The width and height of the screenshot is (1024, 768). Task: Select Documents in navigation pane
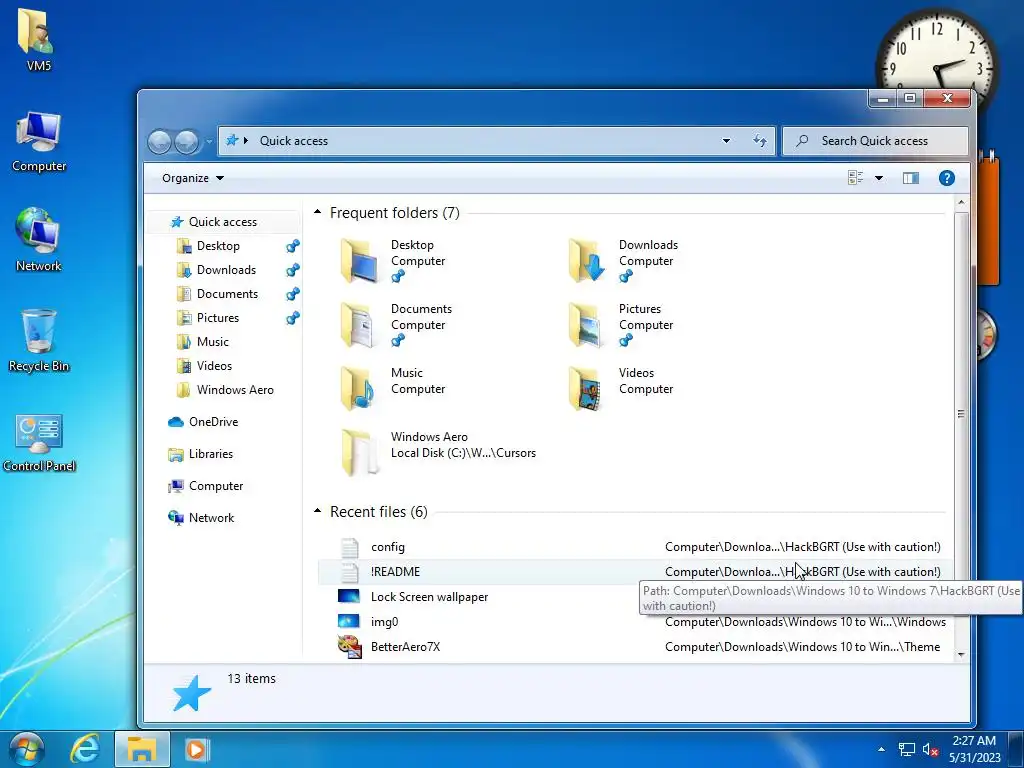click(227, 294)
